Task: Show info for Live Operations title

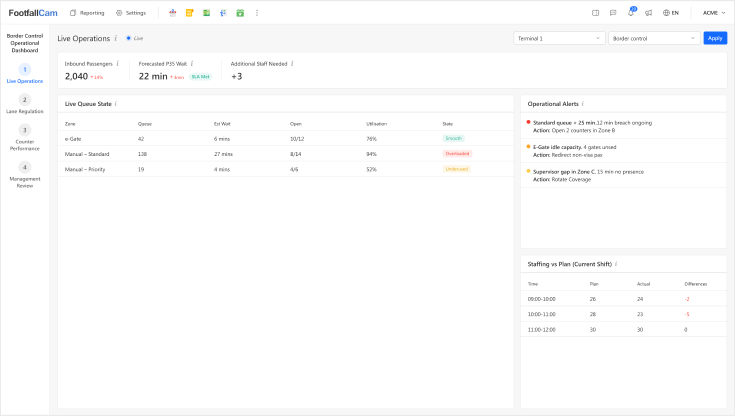Action: click(x=115, y=38)
